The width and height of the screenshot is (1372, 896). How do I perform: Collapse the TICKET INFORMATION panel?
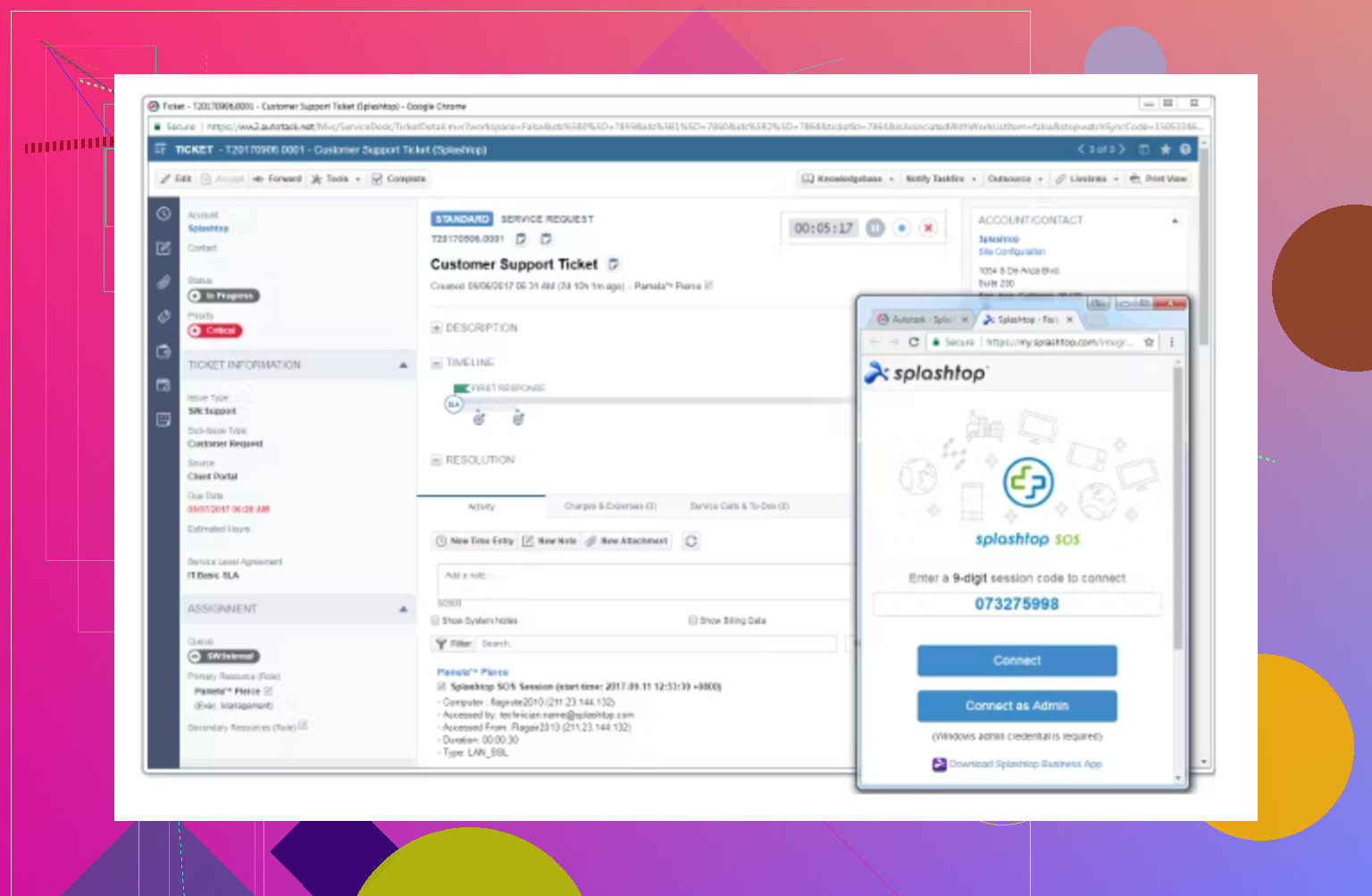(x=403, y=364)
